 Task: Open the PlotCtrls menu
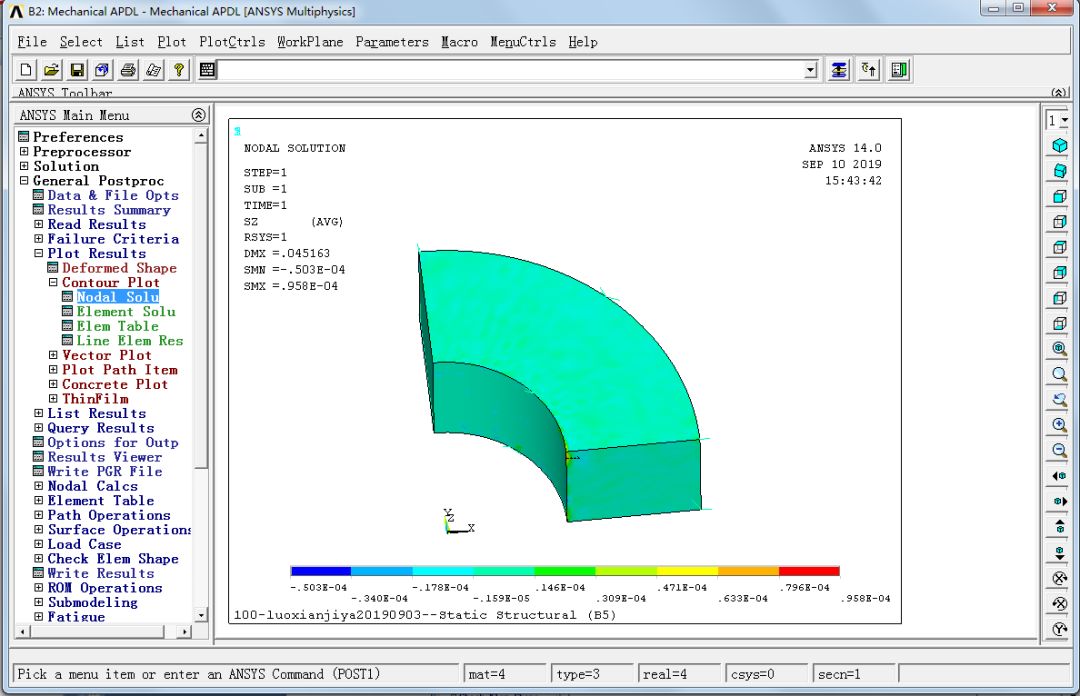(232, 42)
